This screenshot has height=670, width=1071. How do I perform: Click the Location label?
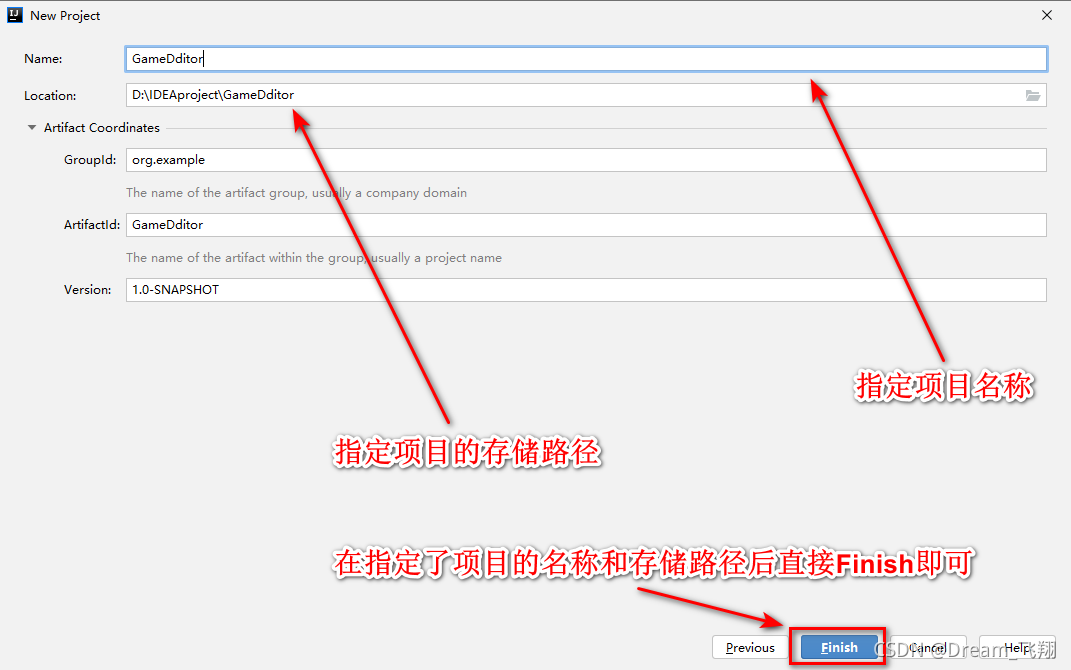coord(50,96)
